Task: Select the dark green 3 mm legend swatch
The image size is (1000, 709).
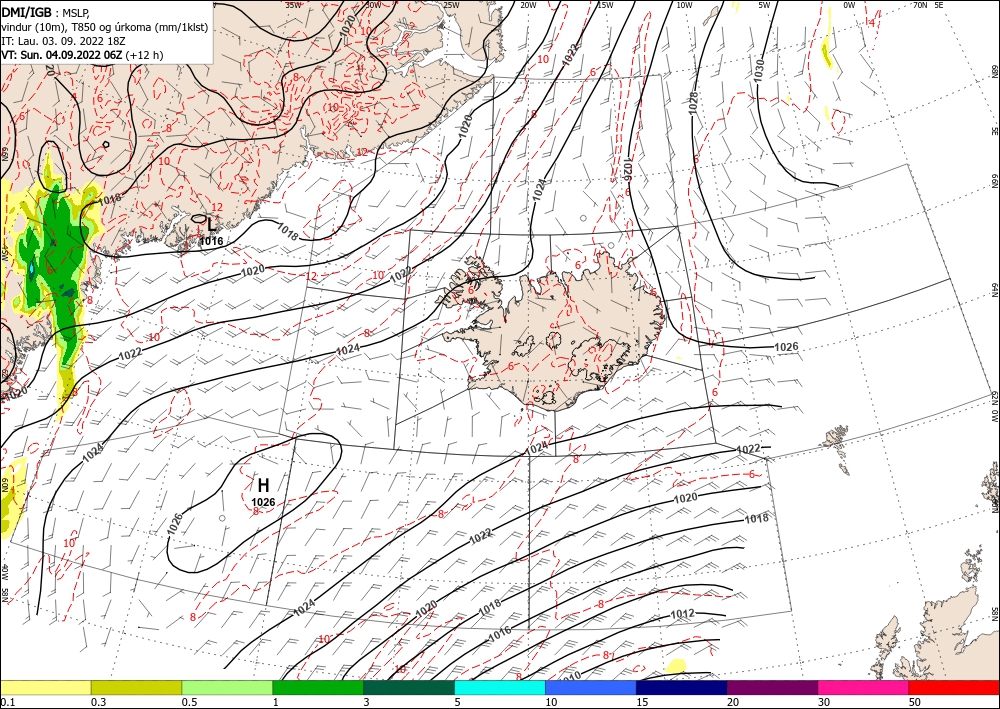Action: pos(409,687)
